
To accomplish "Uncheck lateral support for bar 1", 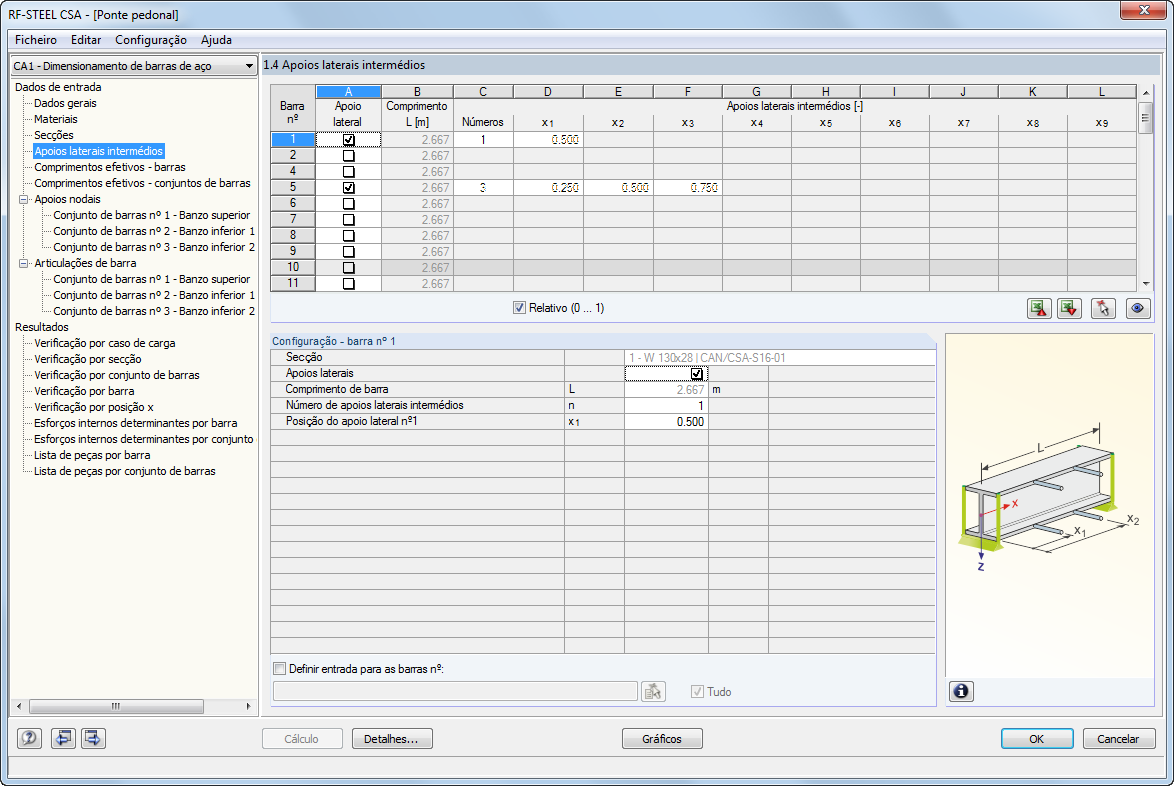I will [348, 139].
